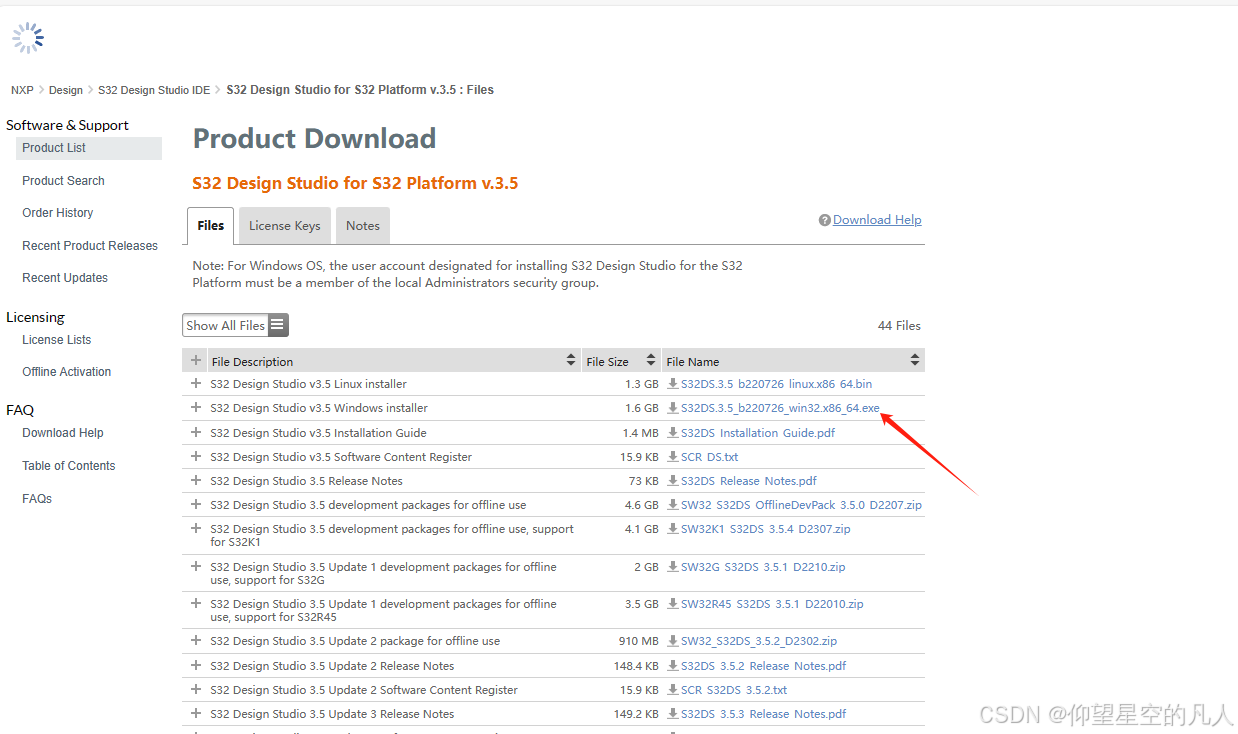1238x734 pixels.
Task: Sort by File Size column arrows
Action: point(651,360)
